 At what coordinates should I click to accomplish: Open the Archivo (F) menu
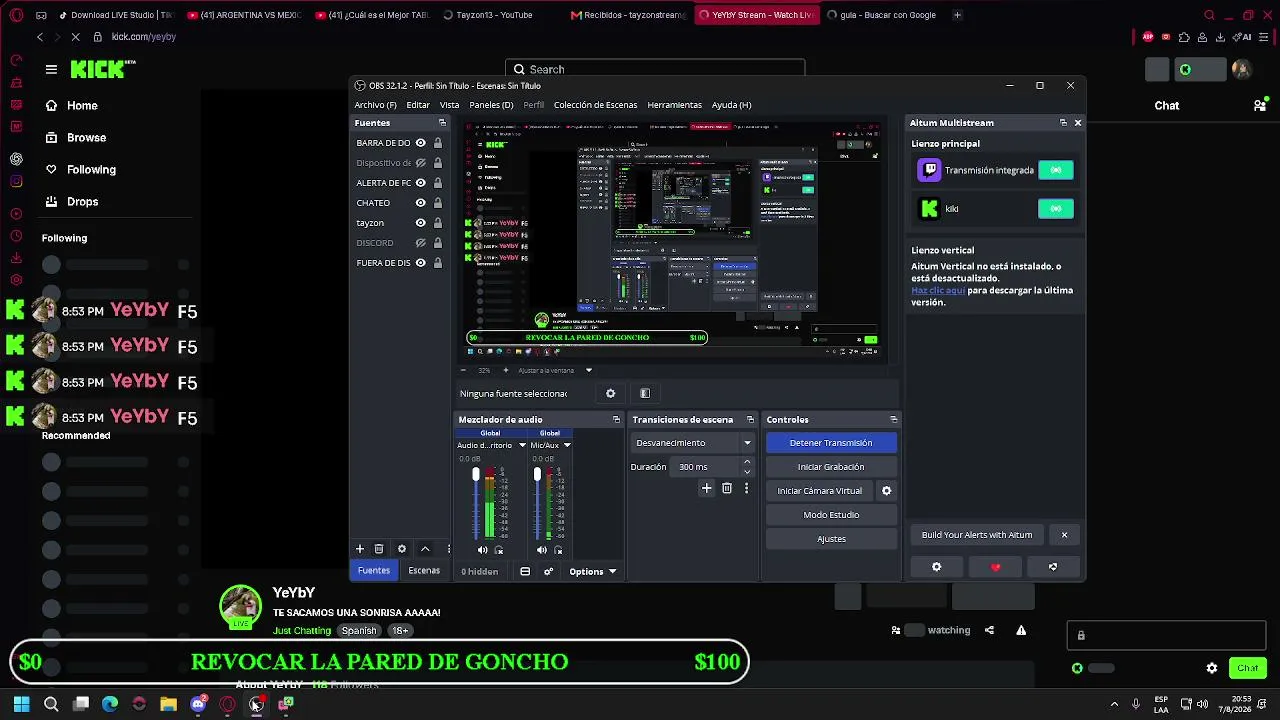(375, 105)
